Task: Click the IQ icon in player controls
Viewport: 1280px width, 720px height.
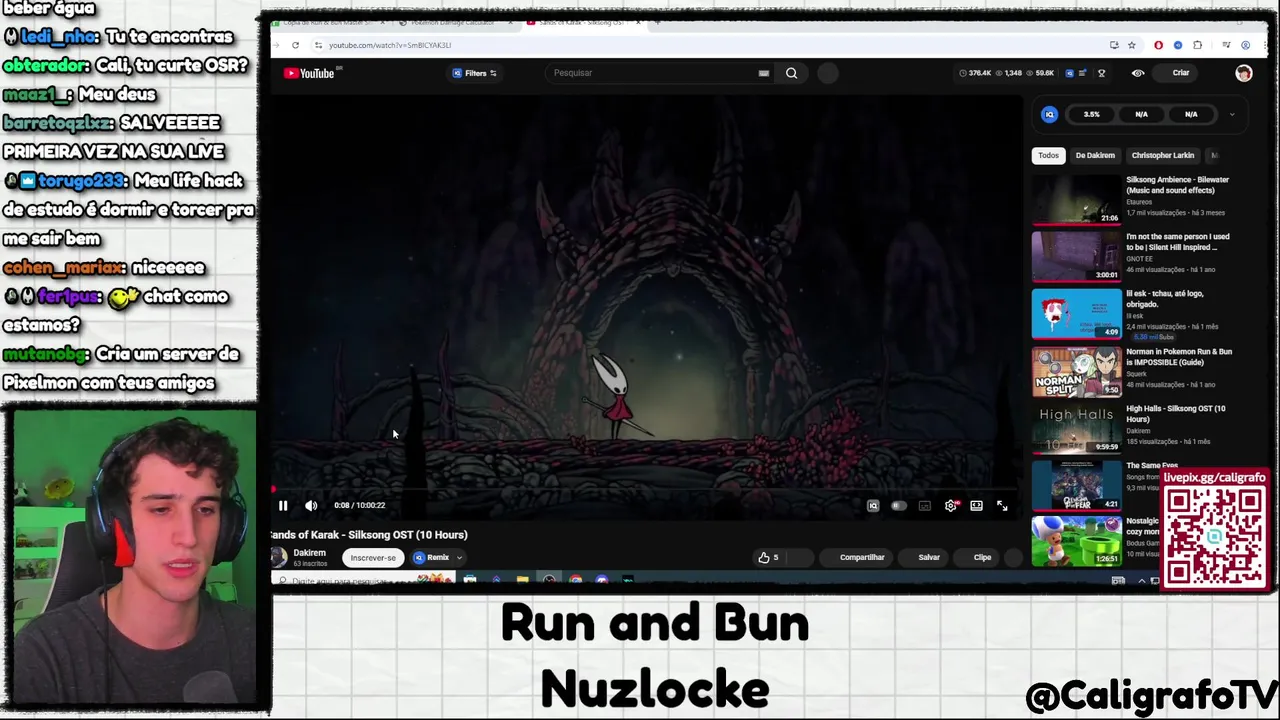Action: pyautogui.click(x=873, y=506)
